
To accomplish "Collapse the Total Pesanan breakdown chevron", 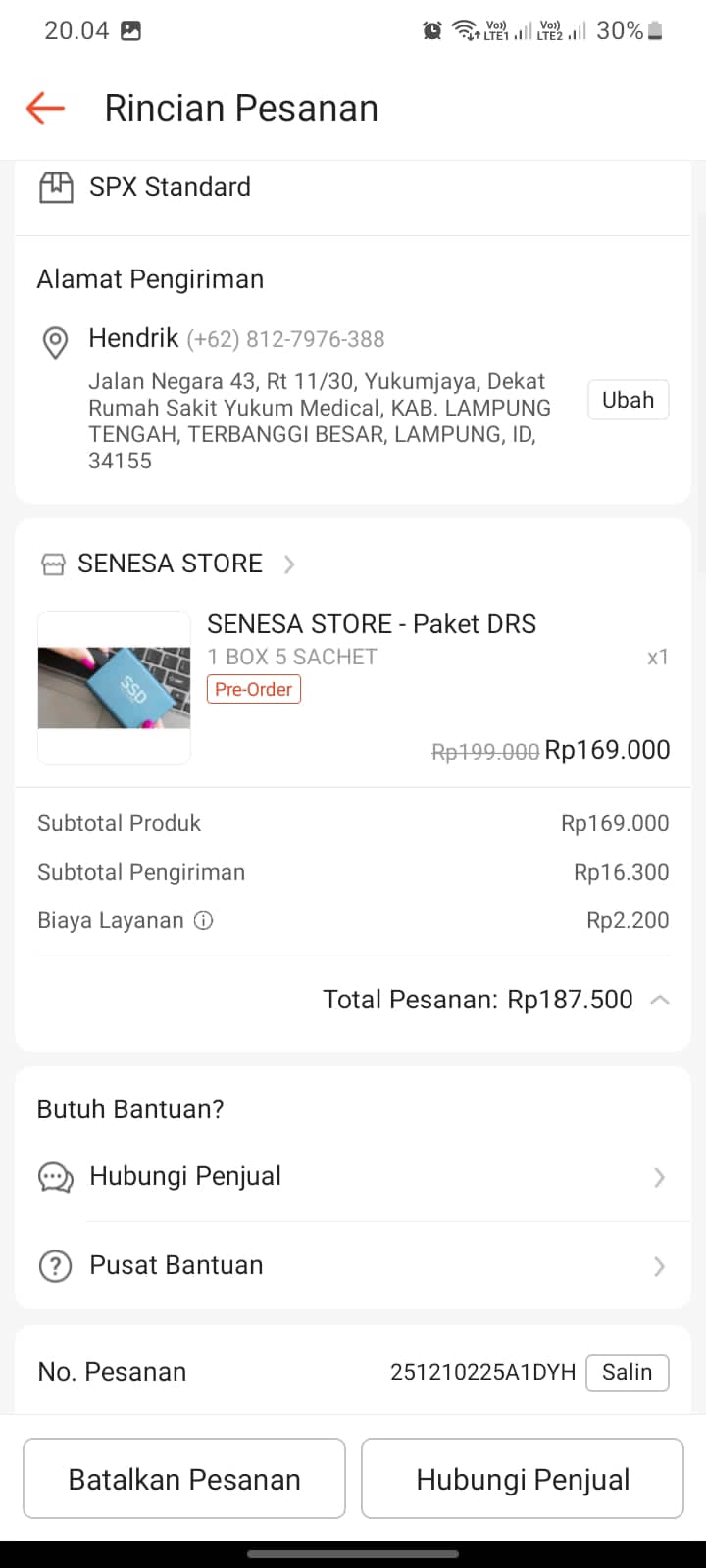I will (660, 1001).
